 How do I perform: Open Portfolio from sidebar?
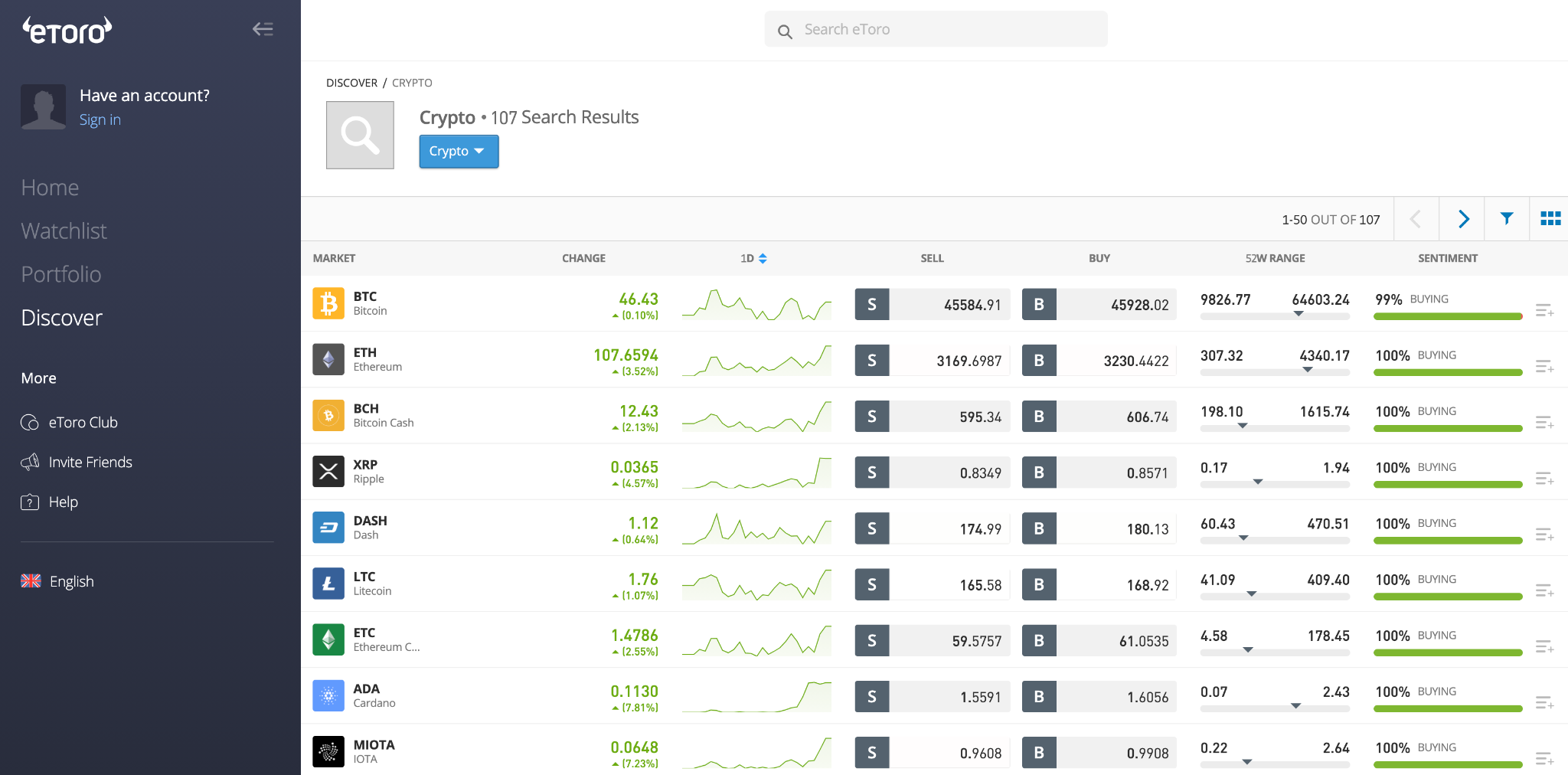coord(61,274)
